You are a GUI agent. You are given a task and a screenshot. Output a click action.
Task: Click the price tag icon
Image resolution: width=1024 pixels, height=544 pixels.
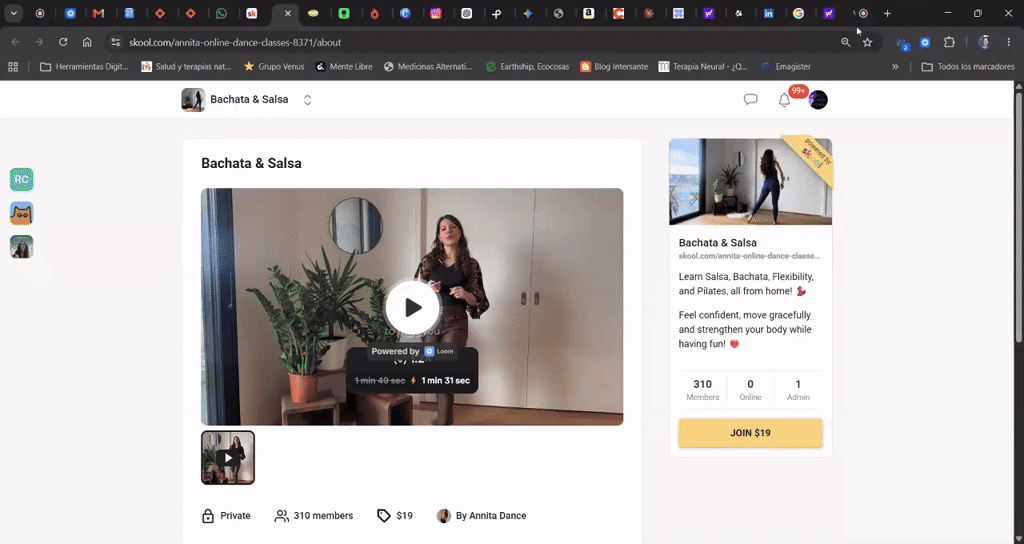click(x=383, y=516)
